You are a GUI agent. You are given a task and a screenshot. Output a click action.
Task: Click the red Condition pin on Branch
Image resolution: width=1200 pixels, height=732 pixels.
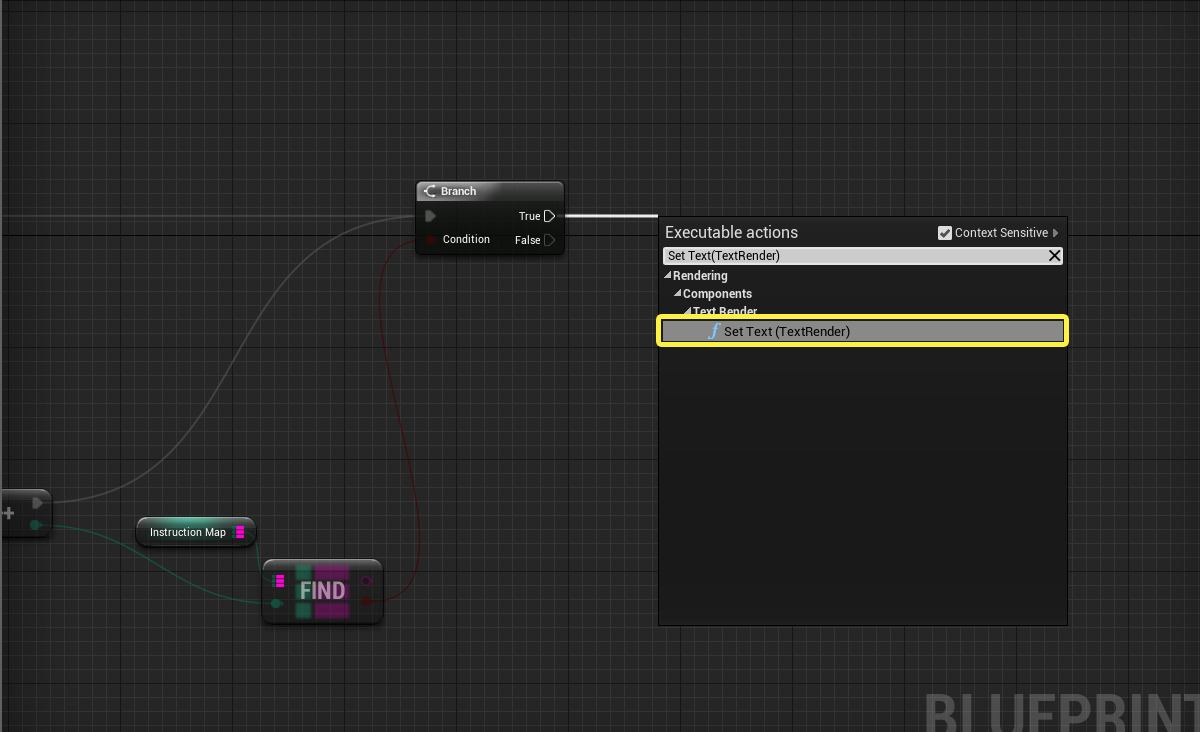(430, 240)
